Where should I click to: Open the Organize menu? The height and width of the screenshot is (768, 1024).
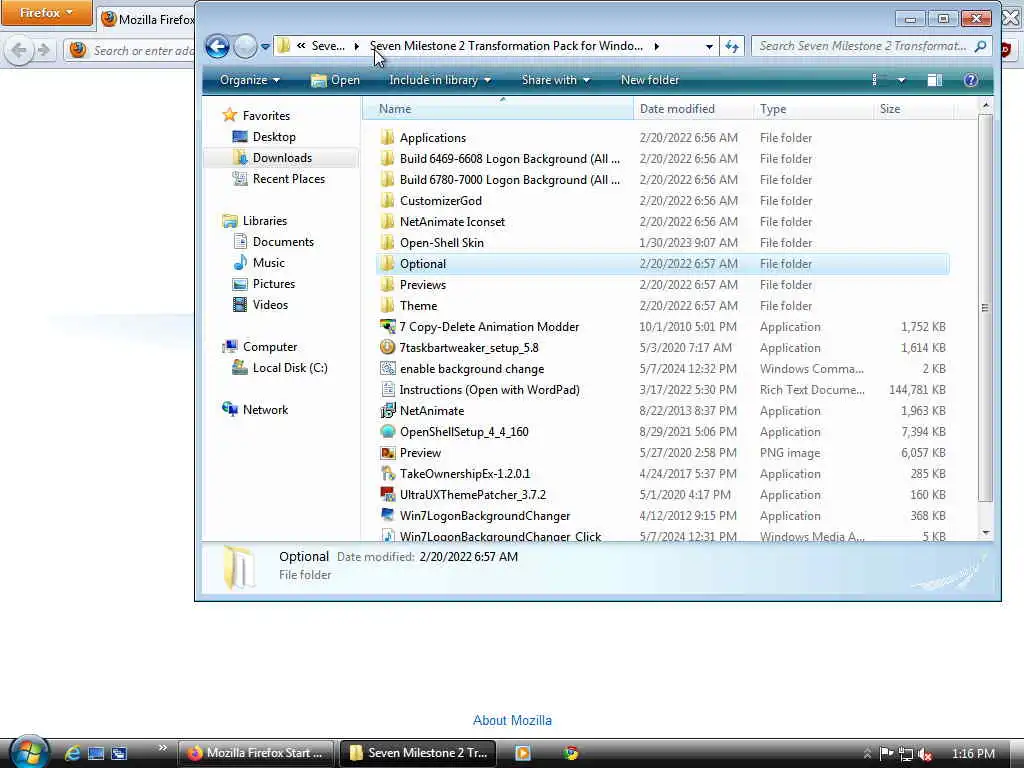click(249, 80)
